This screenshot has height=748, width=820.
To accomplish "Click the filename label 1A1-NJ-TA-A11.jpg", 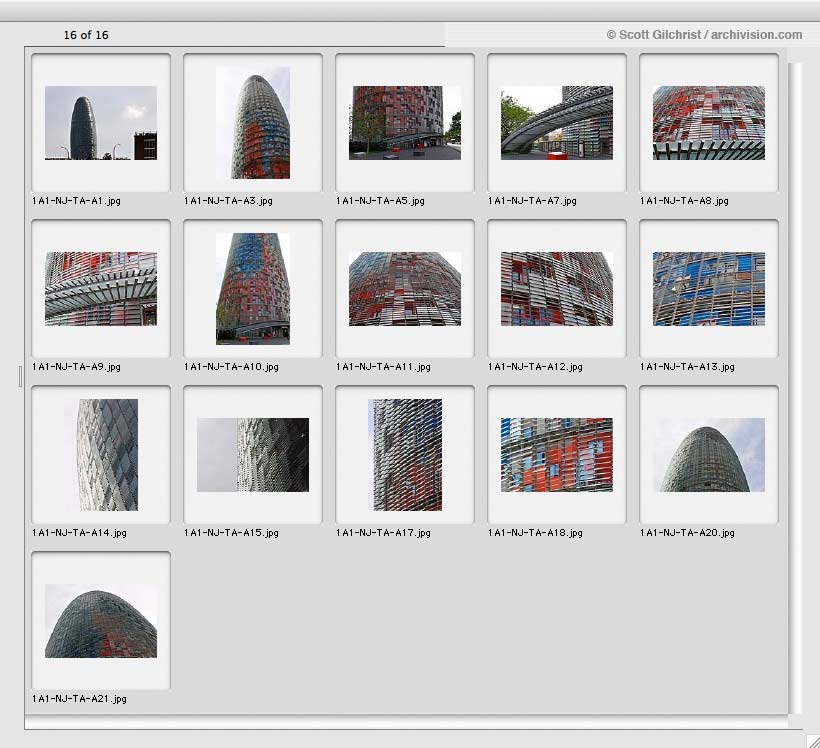I will 383,367.
